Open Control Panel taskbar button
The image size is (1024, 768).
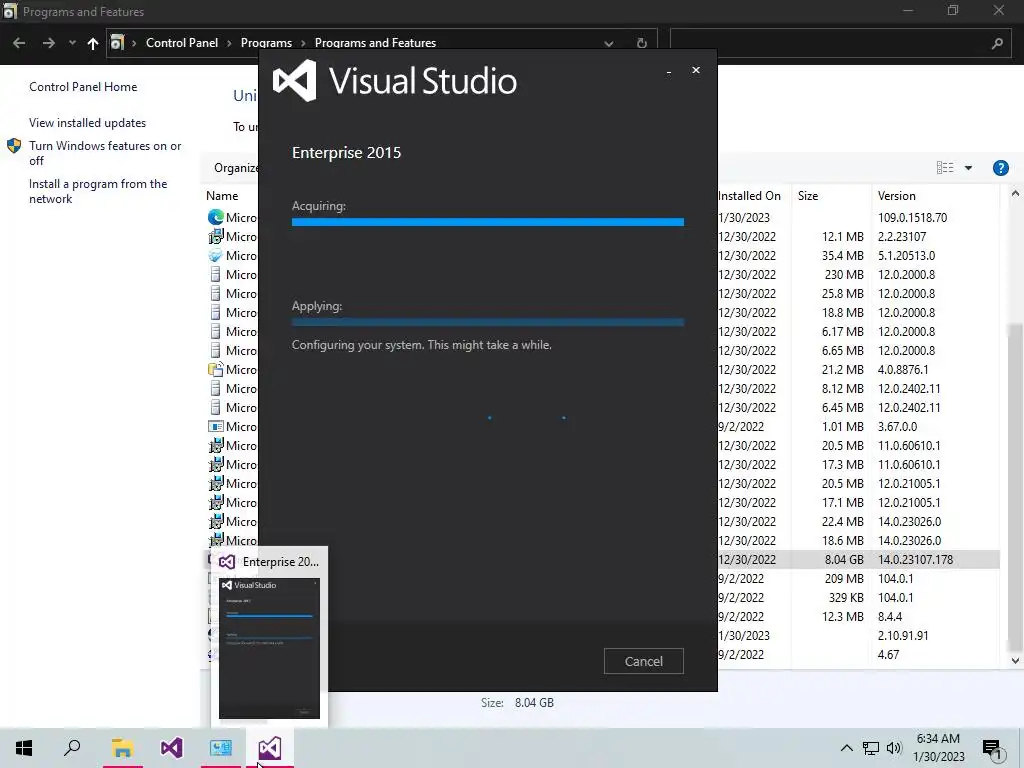click(x=221, y=748)
